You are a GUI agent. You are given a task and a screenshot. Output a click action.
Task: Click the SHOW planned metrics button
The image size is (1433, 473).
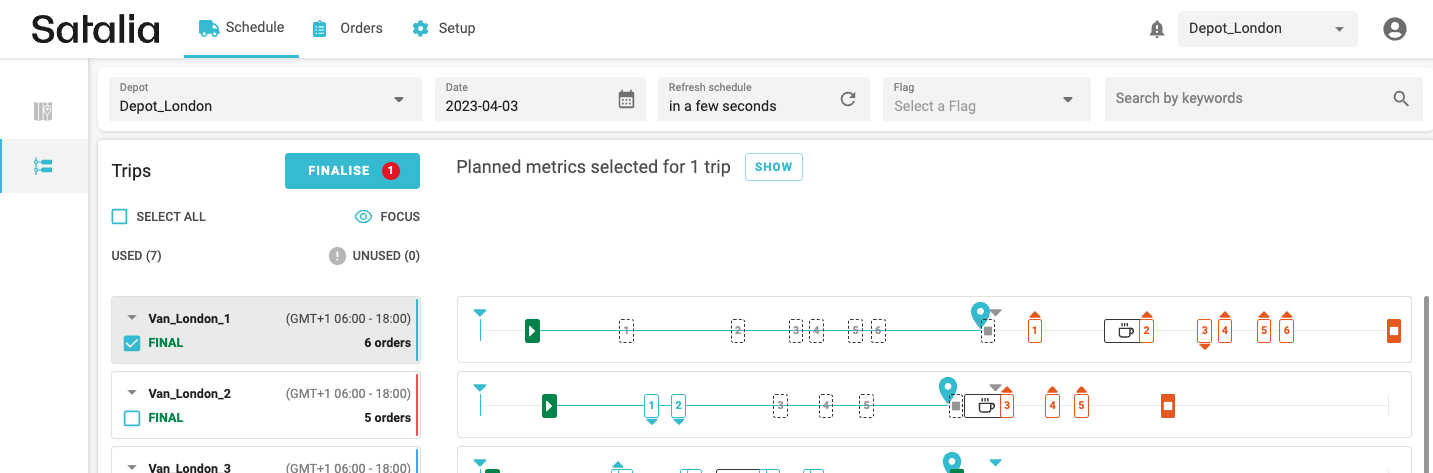click(773, 167)
